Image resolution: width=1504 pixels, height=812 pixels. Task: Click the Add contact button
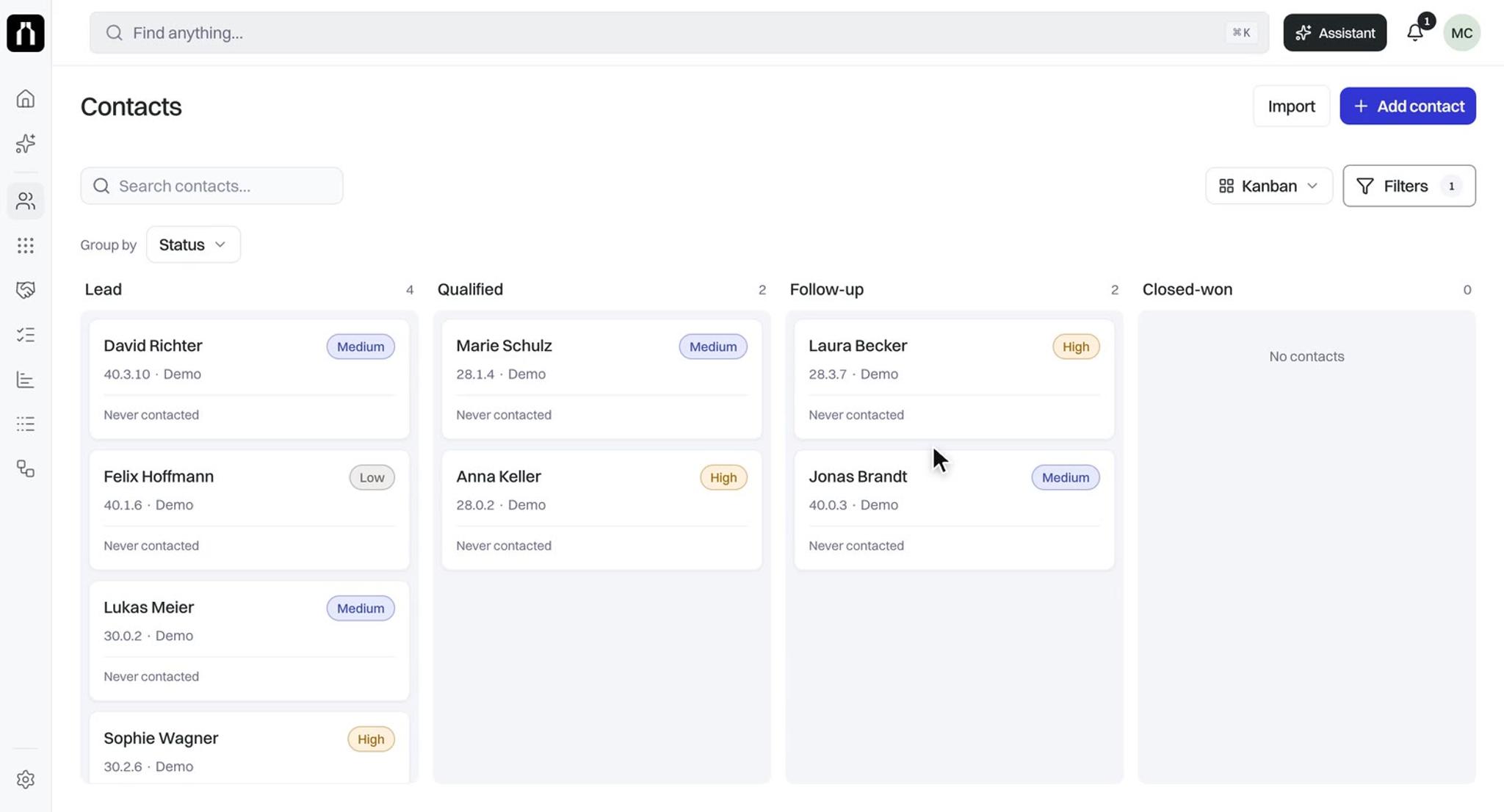click(1407, 106)
